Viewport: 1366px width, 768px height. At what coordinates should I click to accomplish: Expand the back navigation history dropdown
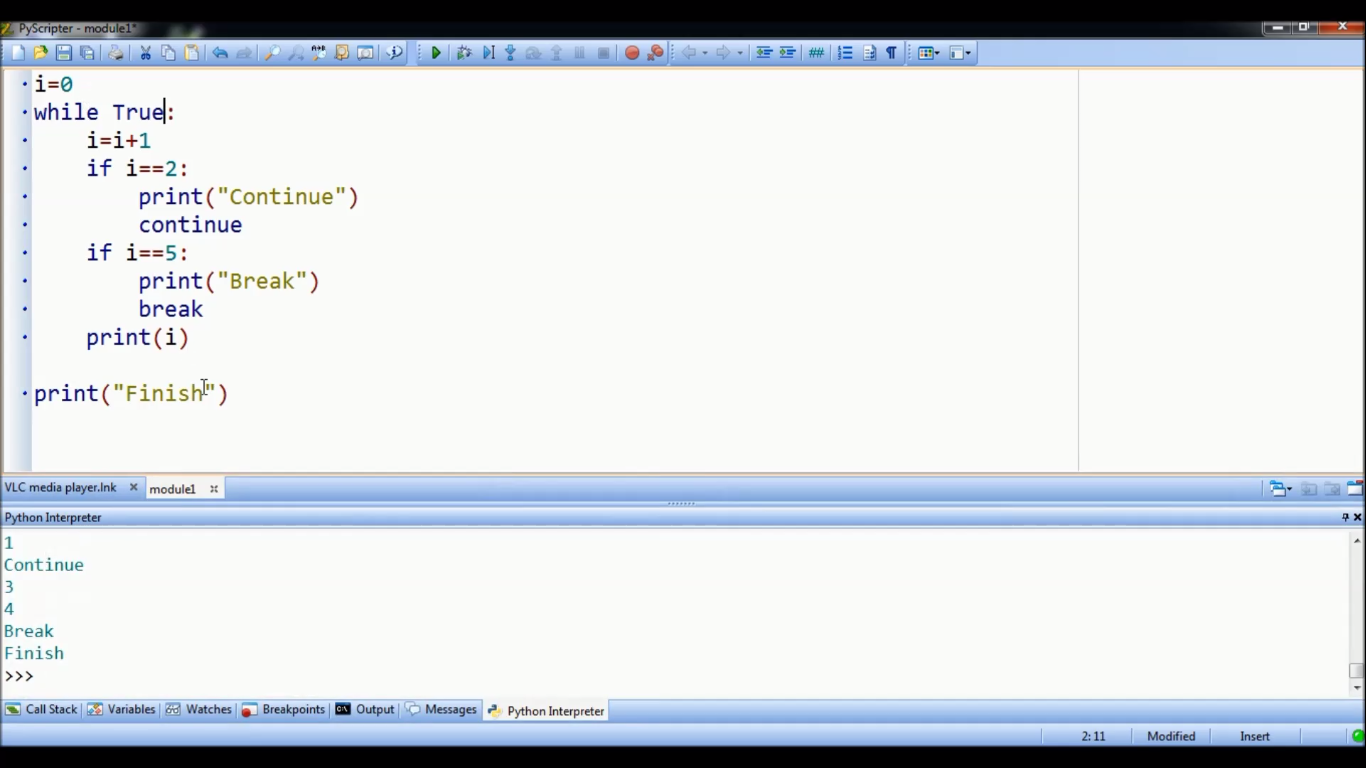click(704, 52)
